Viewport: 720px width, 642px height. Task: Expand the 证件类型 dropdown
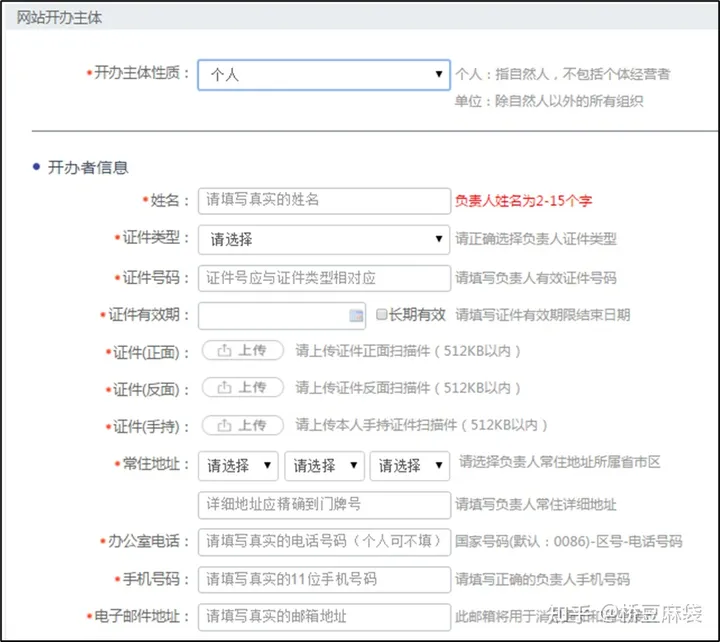[x=324, y=239]
